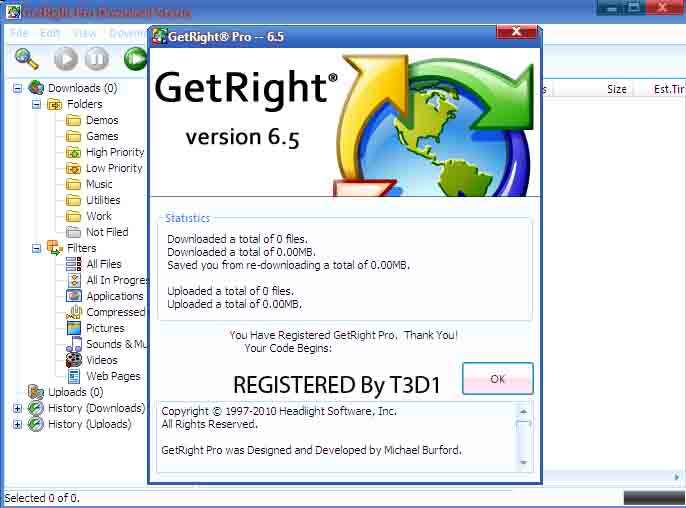
Task: Click the Filters node icon
Action: tap(55, 248)
